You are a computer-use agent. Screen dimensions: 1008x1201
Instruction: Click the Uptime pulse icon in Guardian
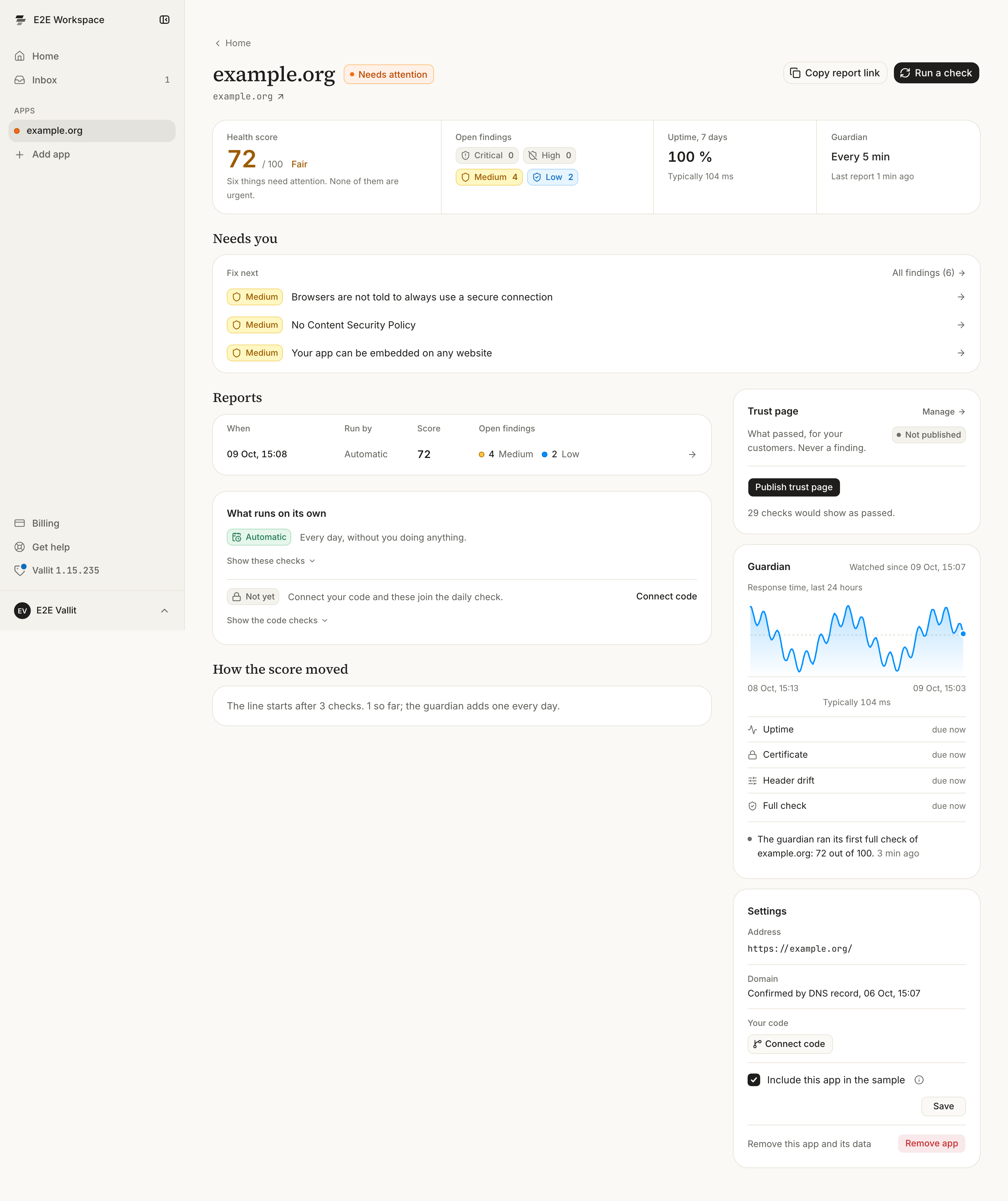pos(752,730)
